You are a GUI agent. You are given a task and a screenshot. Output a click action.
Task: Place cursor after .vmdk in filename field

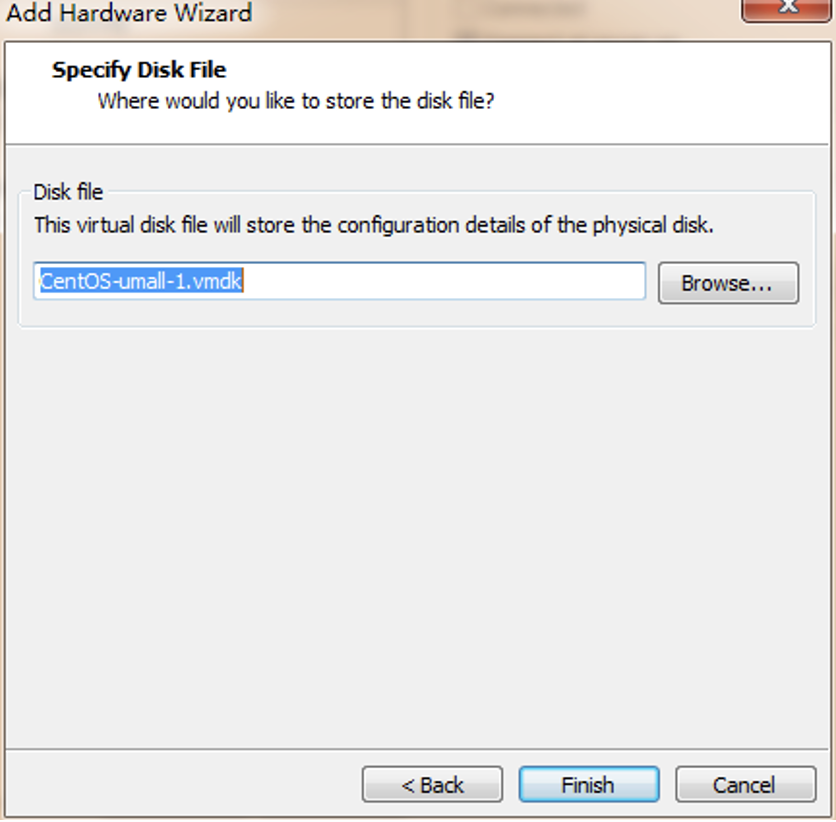(244, 280)
